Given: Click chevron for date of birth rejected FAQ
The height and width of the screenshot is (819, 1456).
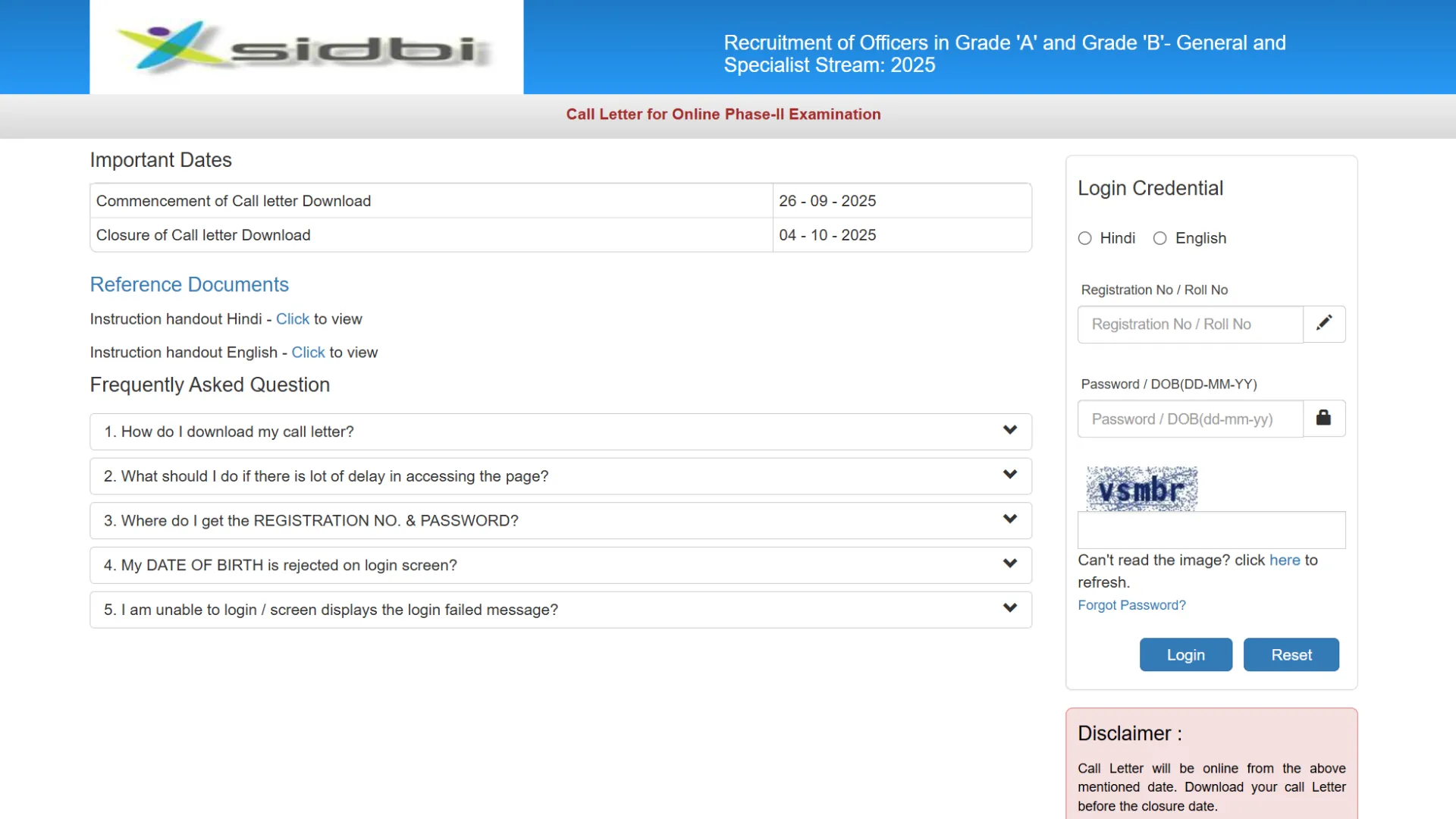Looking at the screenshot, I should [x=1009, y=563].
